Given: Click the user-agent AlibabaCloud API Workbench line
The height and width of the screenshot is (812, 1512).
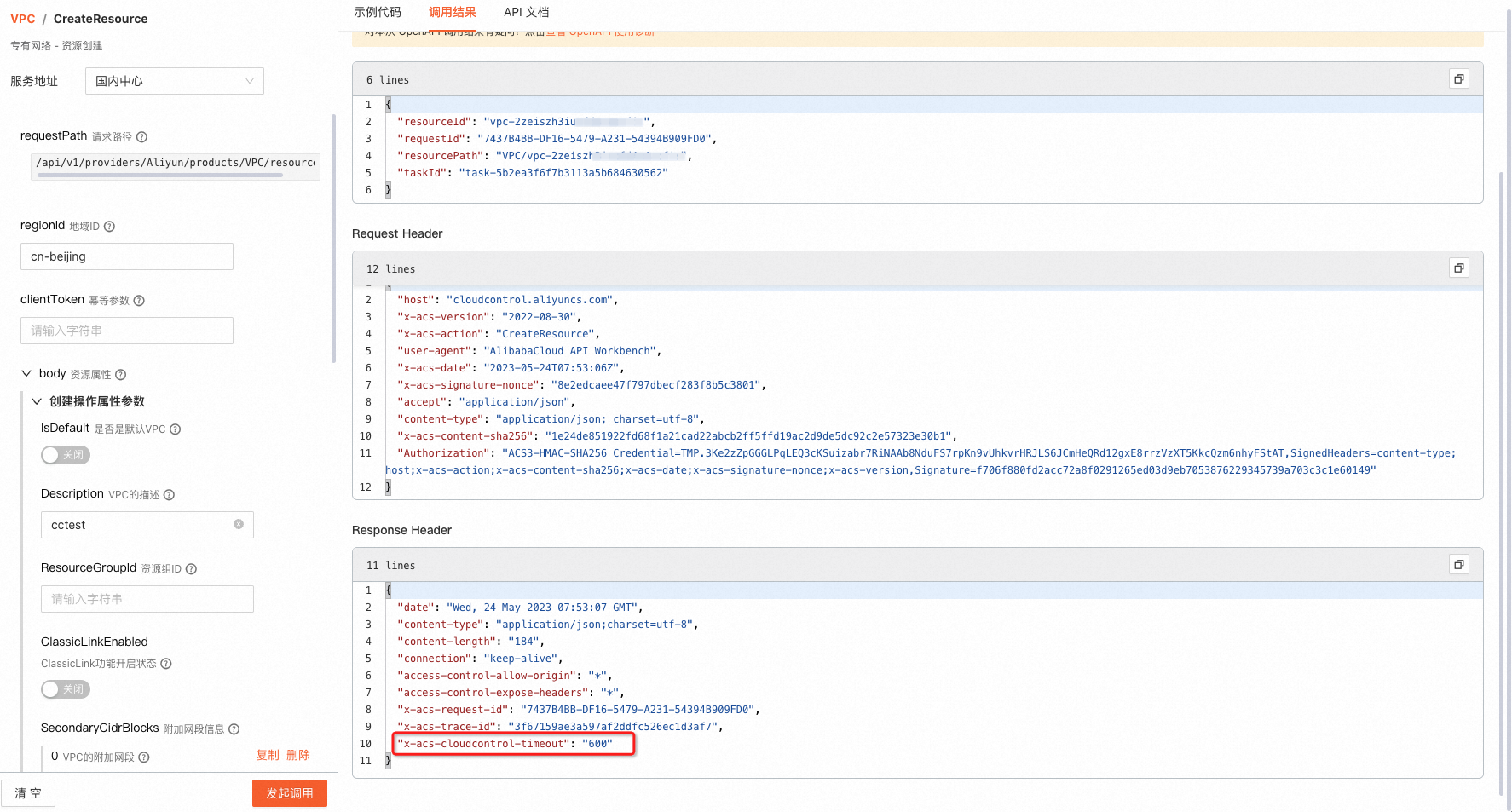Looking at the screenshot, I should (529, 351).
